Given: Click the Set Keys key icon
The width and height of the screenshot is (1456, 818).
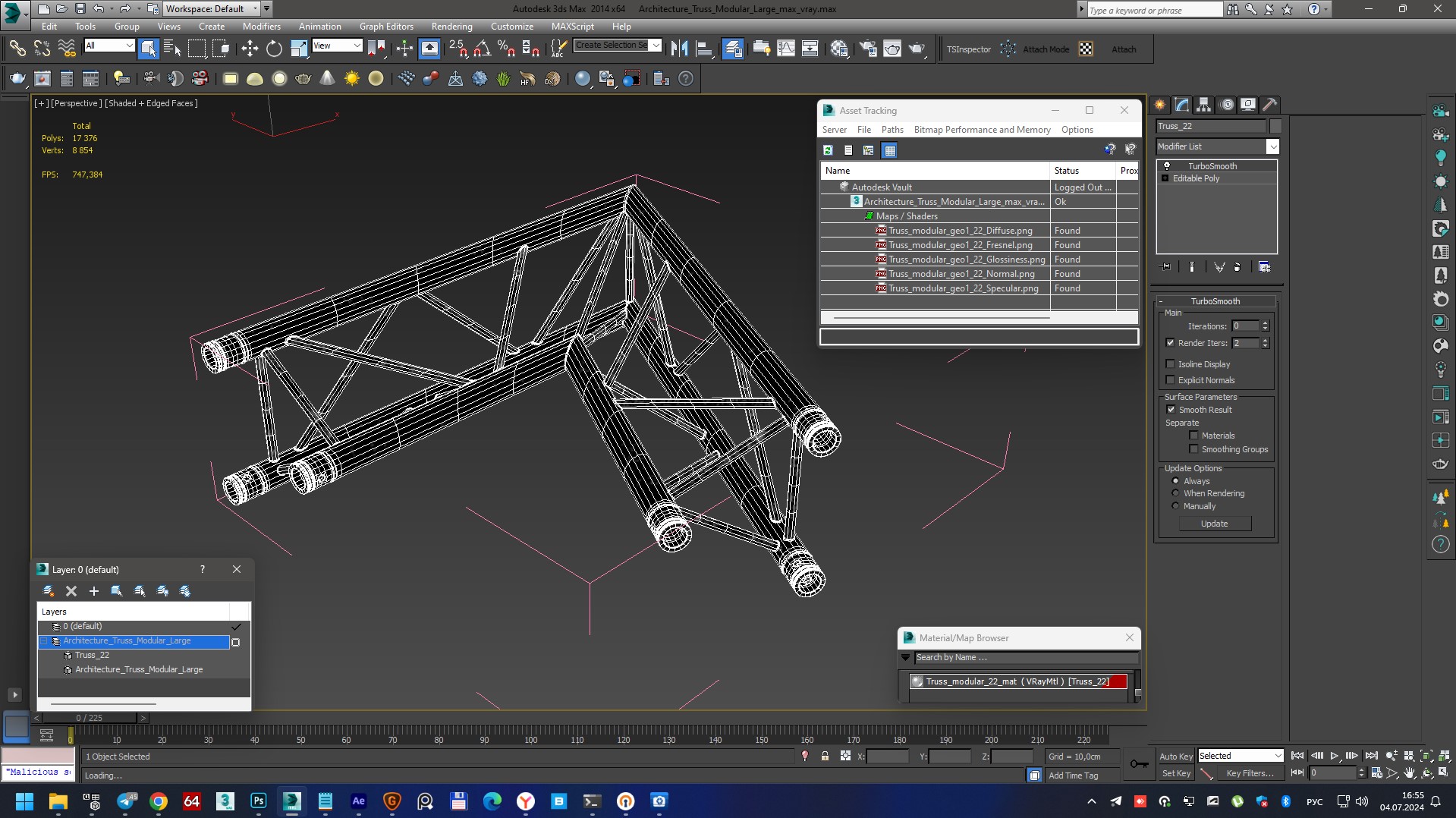Looking at the screenshot, I should pyautogui.click(x=1140, y=764).
